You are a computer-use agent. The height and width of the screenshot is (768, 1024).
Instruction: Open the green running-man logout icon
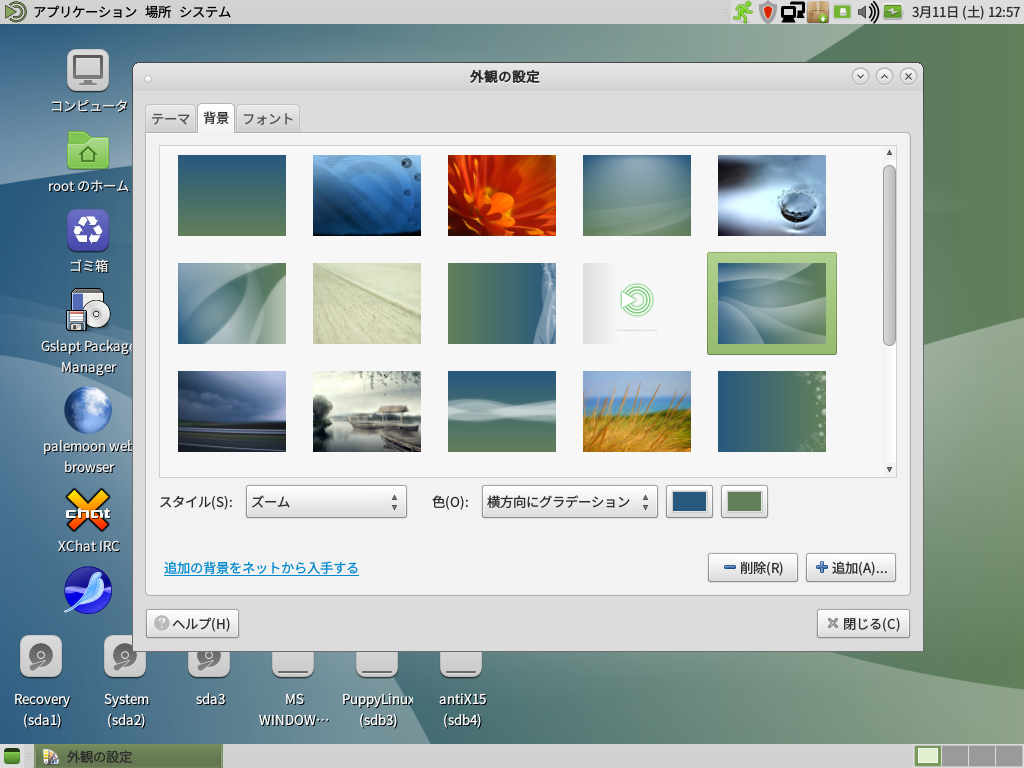(x=743, y=12)
